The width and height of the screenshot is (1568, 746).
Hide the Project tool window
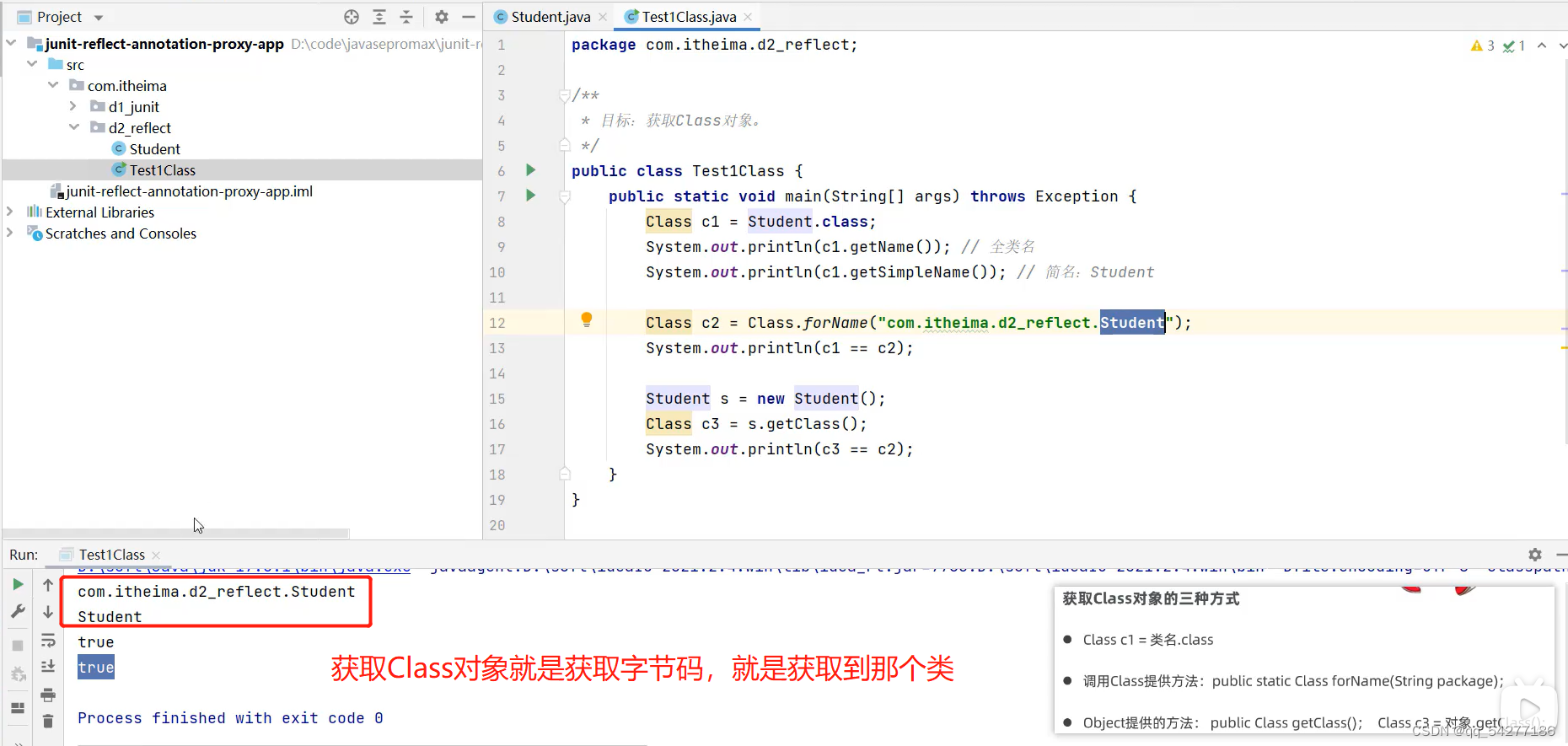coord(469,17)
